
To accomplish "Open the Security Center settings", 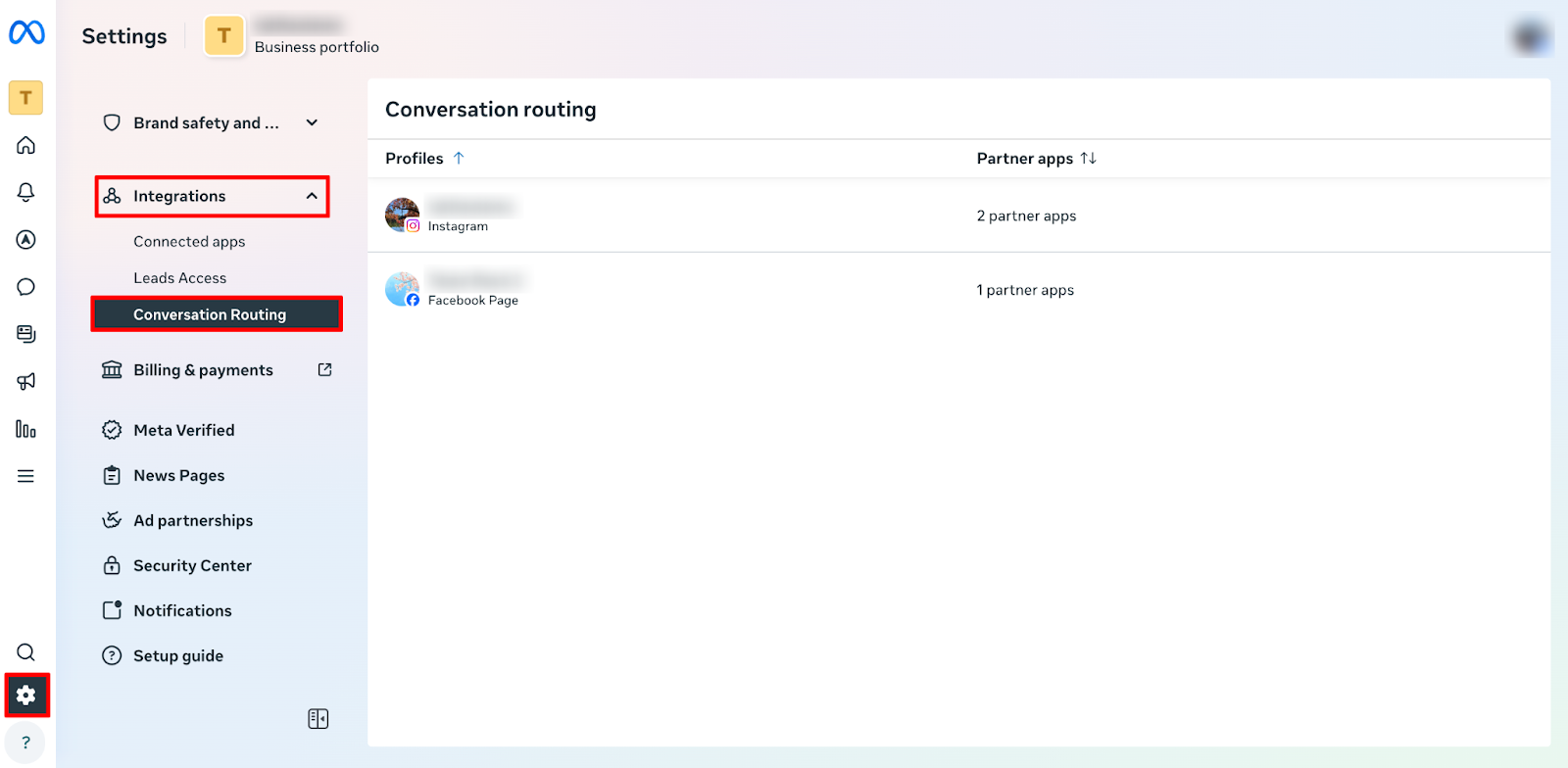I will (x=192, y=565).
